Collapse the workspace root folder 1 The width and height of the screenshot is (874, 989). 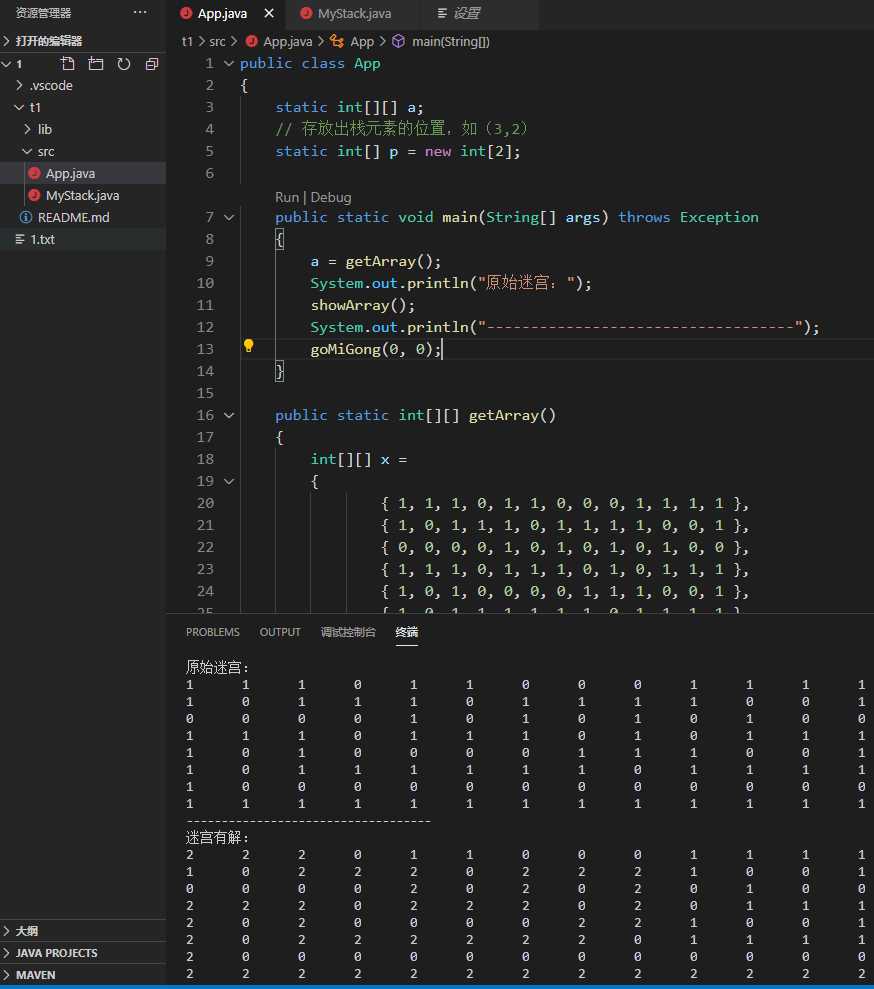pyautogui.click(x=6, y=64)
